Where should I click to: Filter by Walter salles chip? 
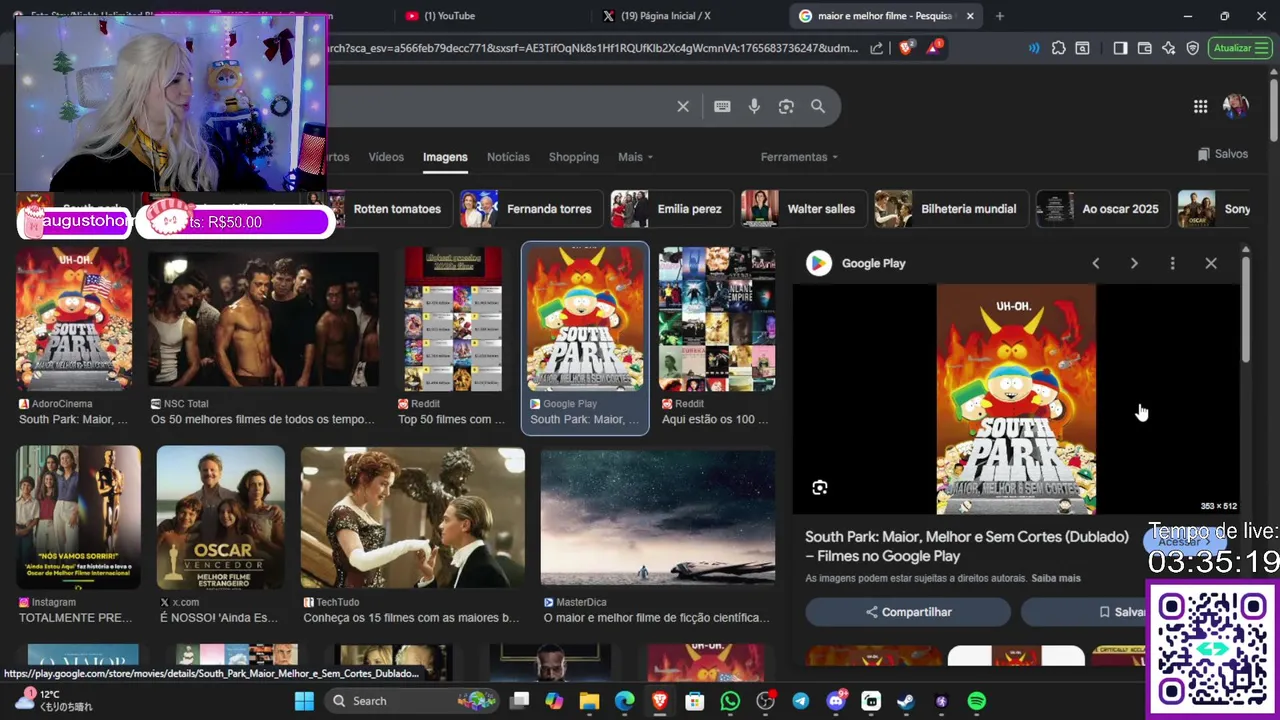click(x=803, y=209)
